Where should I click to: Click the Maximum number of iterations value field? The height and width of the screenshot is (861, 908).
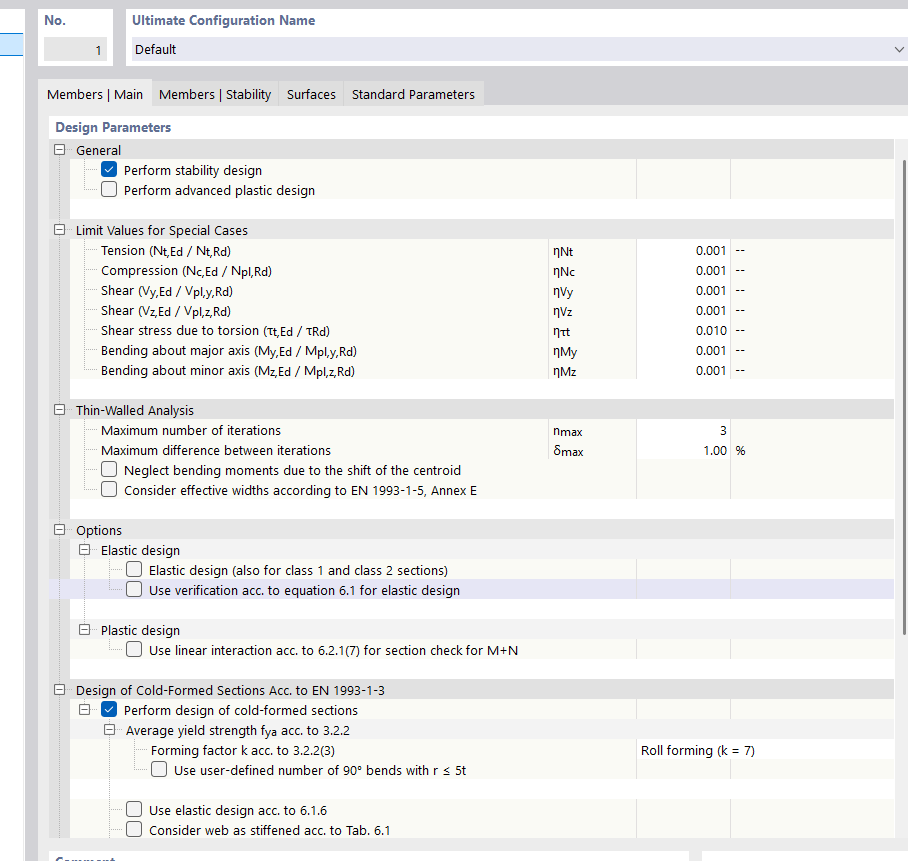point(683,430)
